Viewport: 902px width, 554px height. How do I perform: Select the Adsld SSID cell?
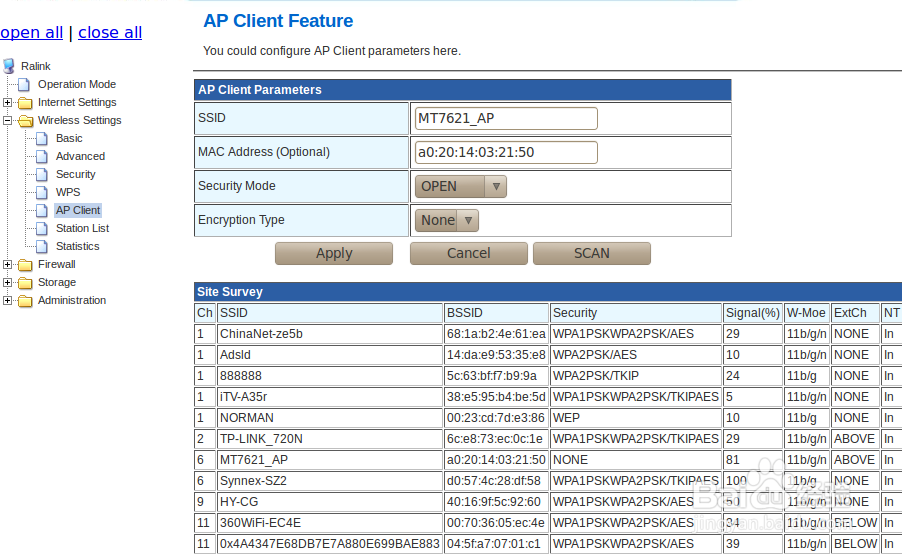click(330, 355)
